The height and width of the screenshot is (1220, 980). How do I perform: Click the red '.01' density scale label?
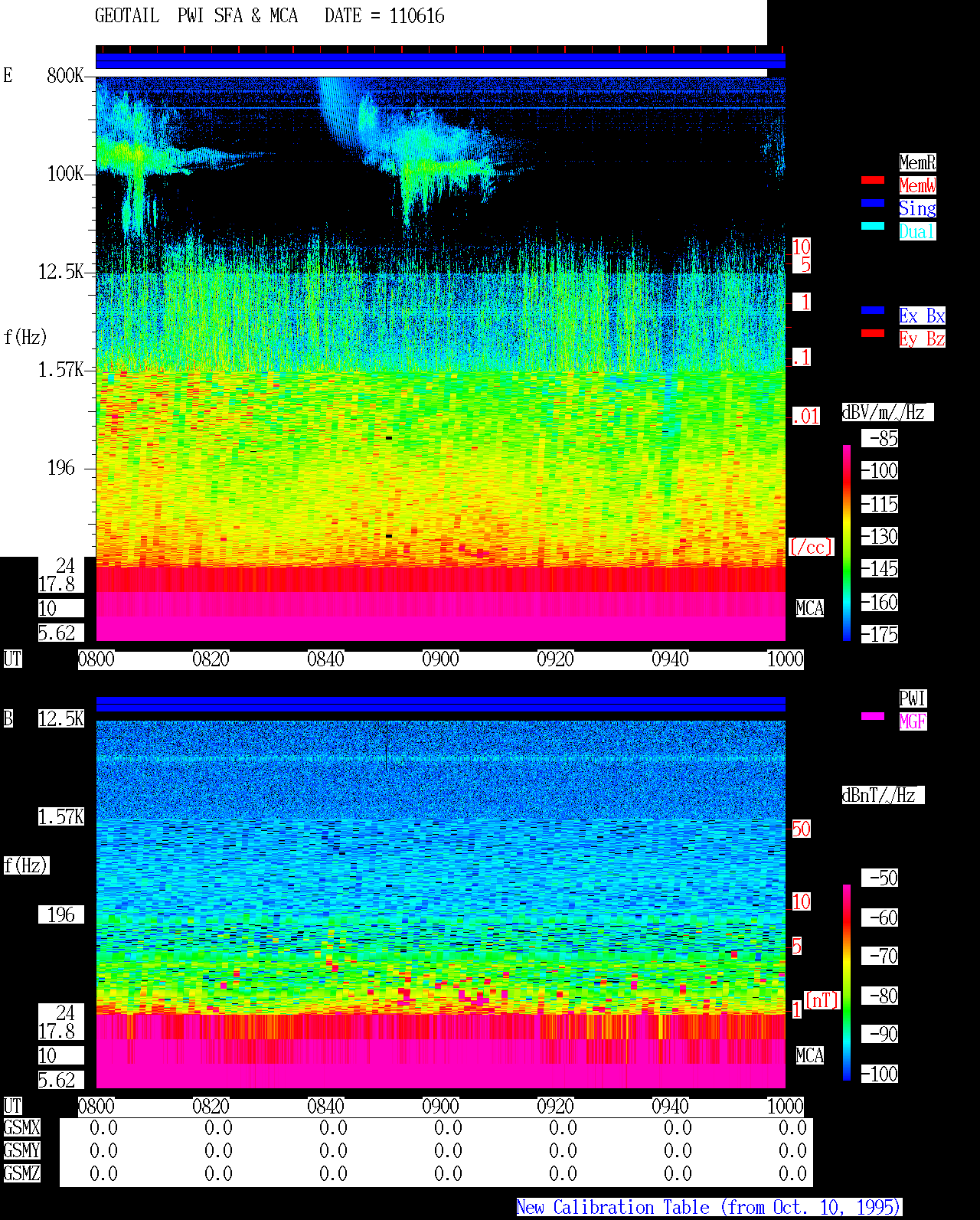[x=806, y=416]
